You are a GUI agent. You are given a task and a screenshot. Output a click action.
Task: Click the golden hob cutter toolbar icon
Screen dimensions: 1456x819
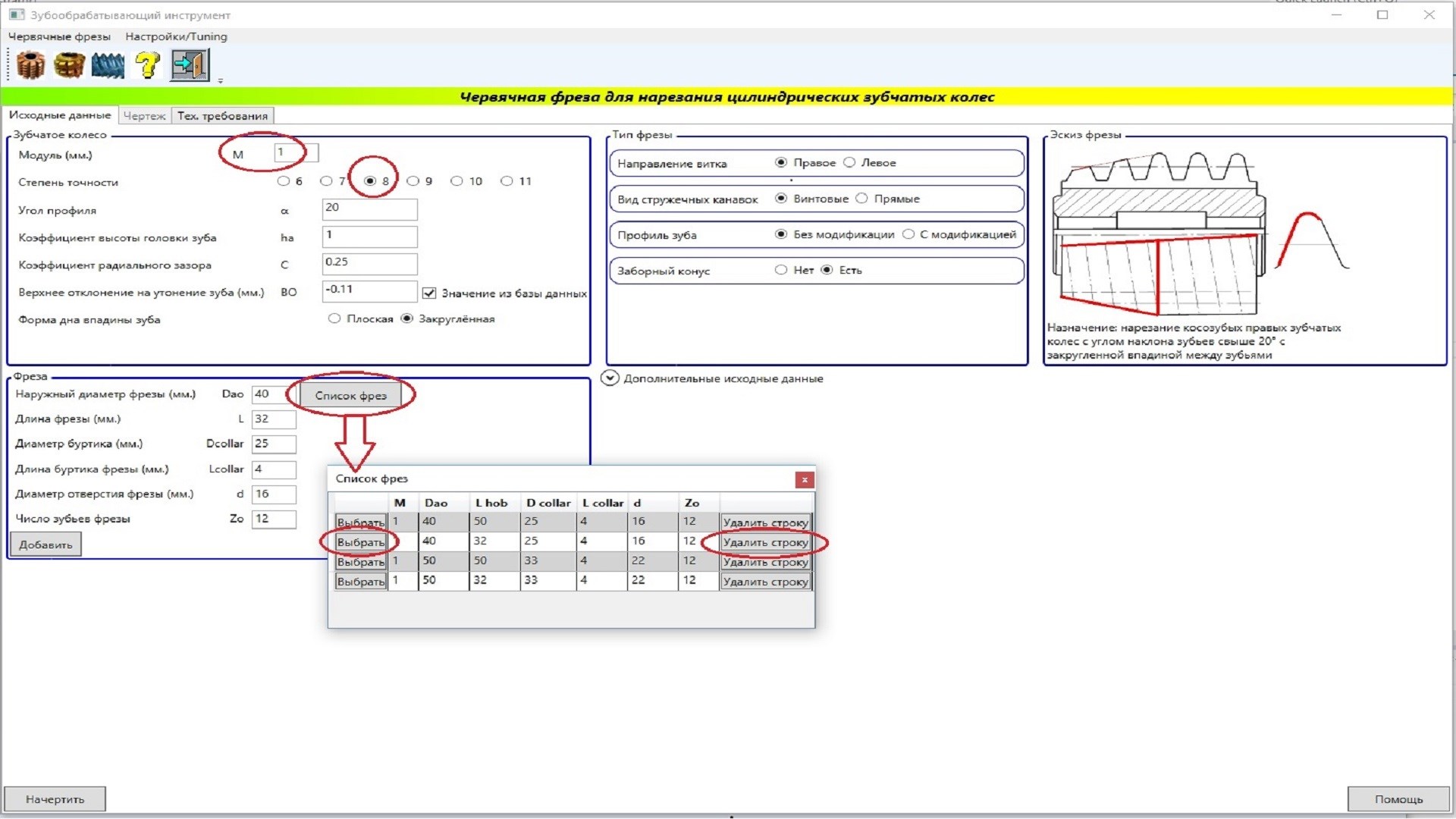pyautogui.click(x=69, y=66)
